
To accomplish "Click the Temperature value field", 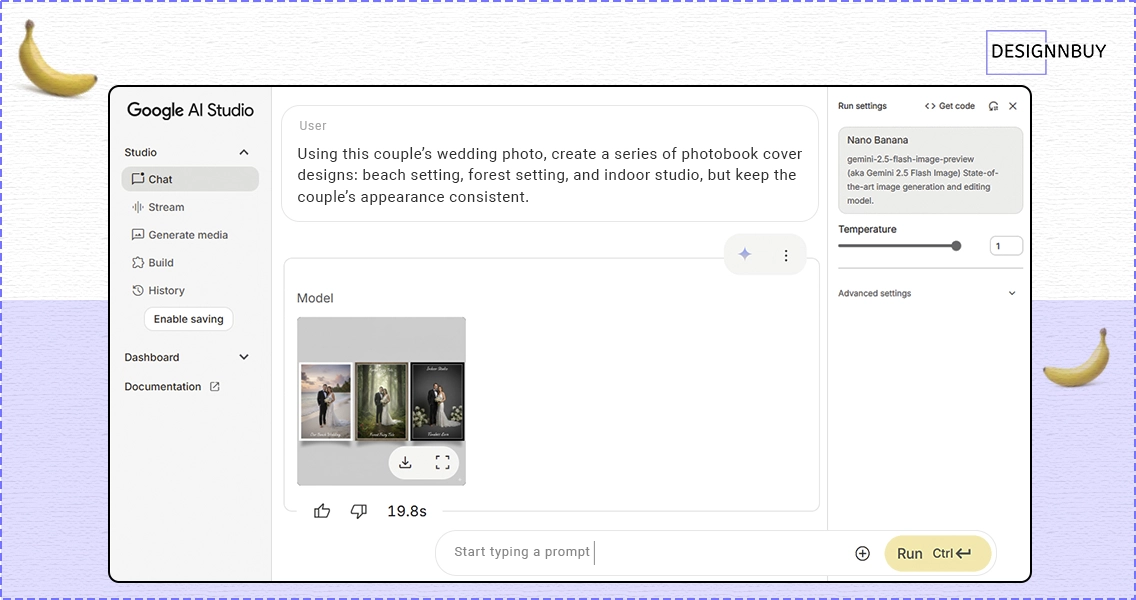I will click(1006, 246).
